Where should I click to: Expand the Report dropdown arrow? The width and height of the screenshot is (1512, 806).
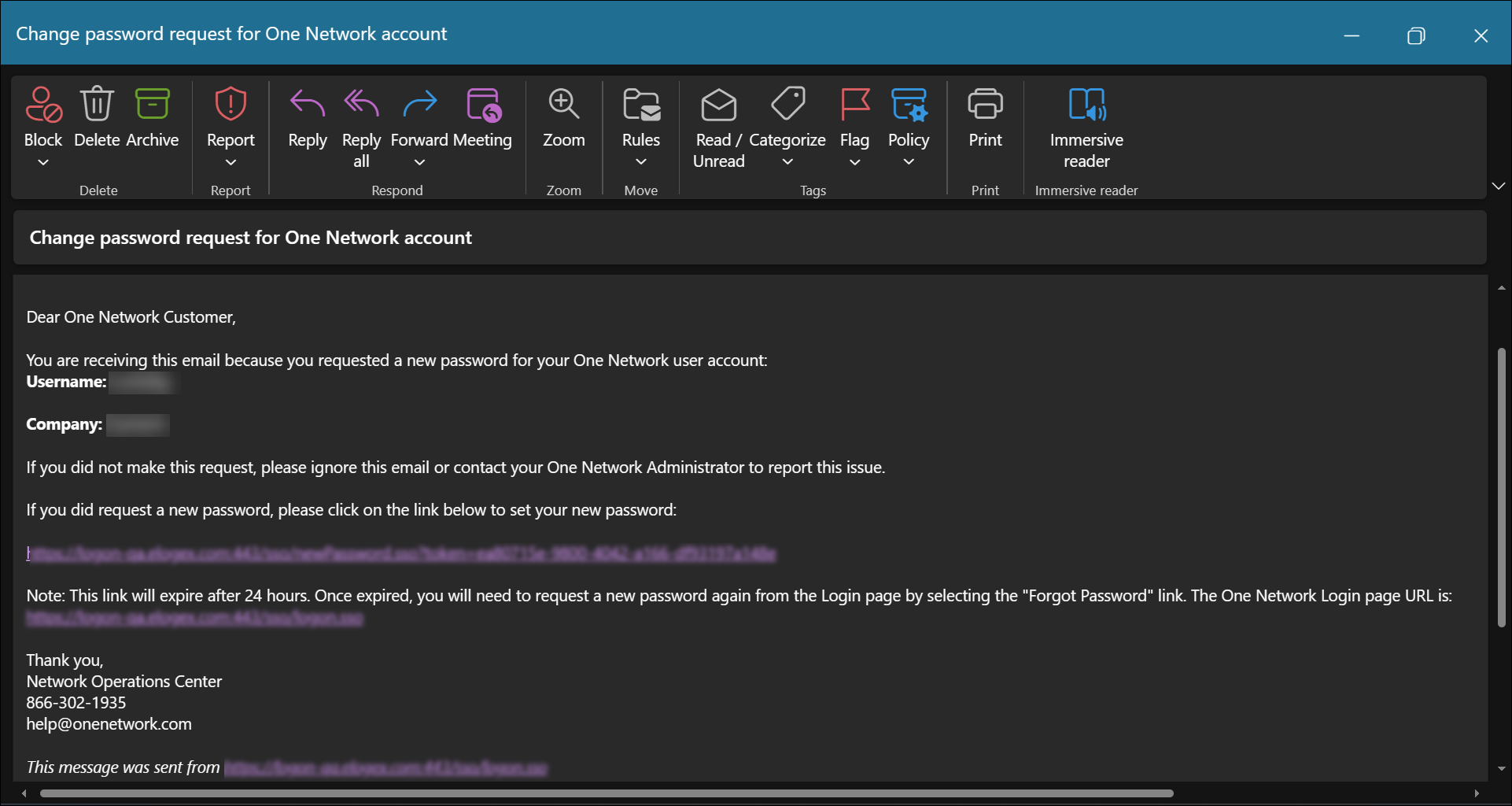(x=230, y=162)
